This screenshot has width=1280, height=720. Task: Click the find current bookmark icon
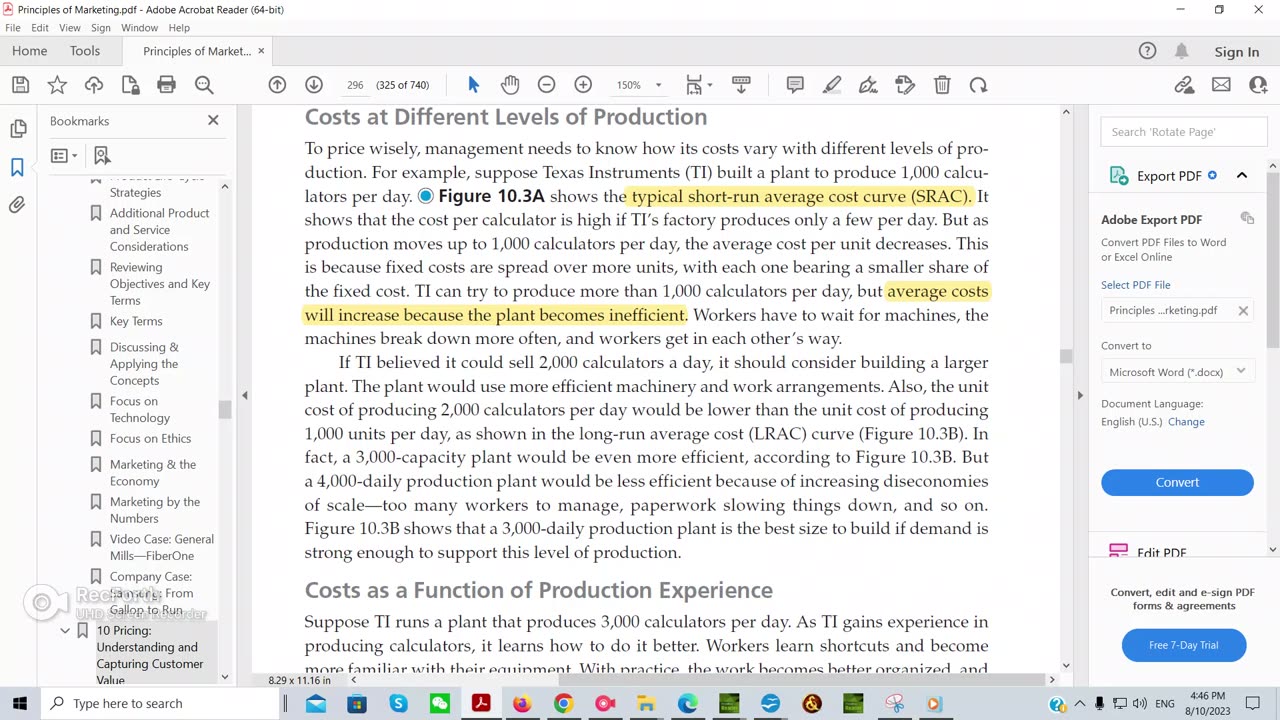pyautogui.click(x=102, y=155)
